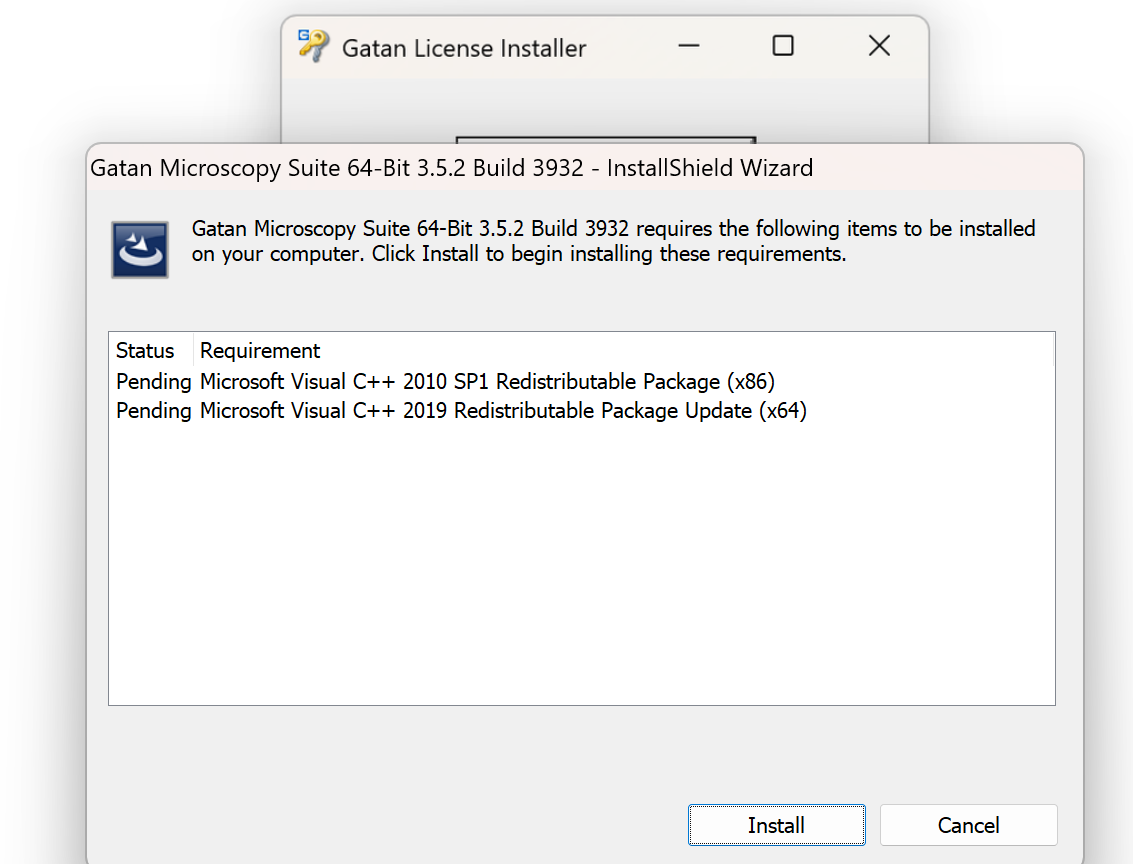This screenshot has height=864, width=1133.
Task: Click empty area inside the requirements list
Action: [580, 560]
